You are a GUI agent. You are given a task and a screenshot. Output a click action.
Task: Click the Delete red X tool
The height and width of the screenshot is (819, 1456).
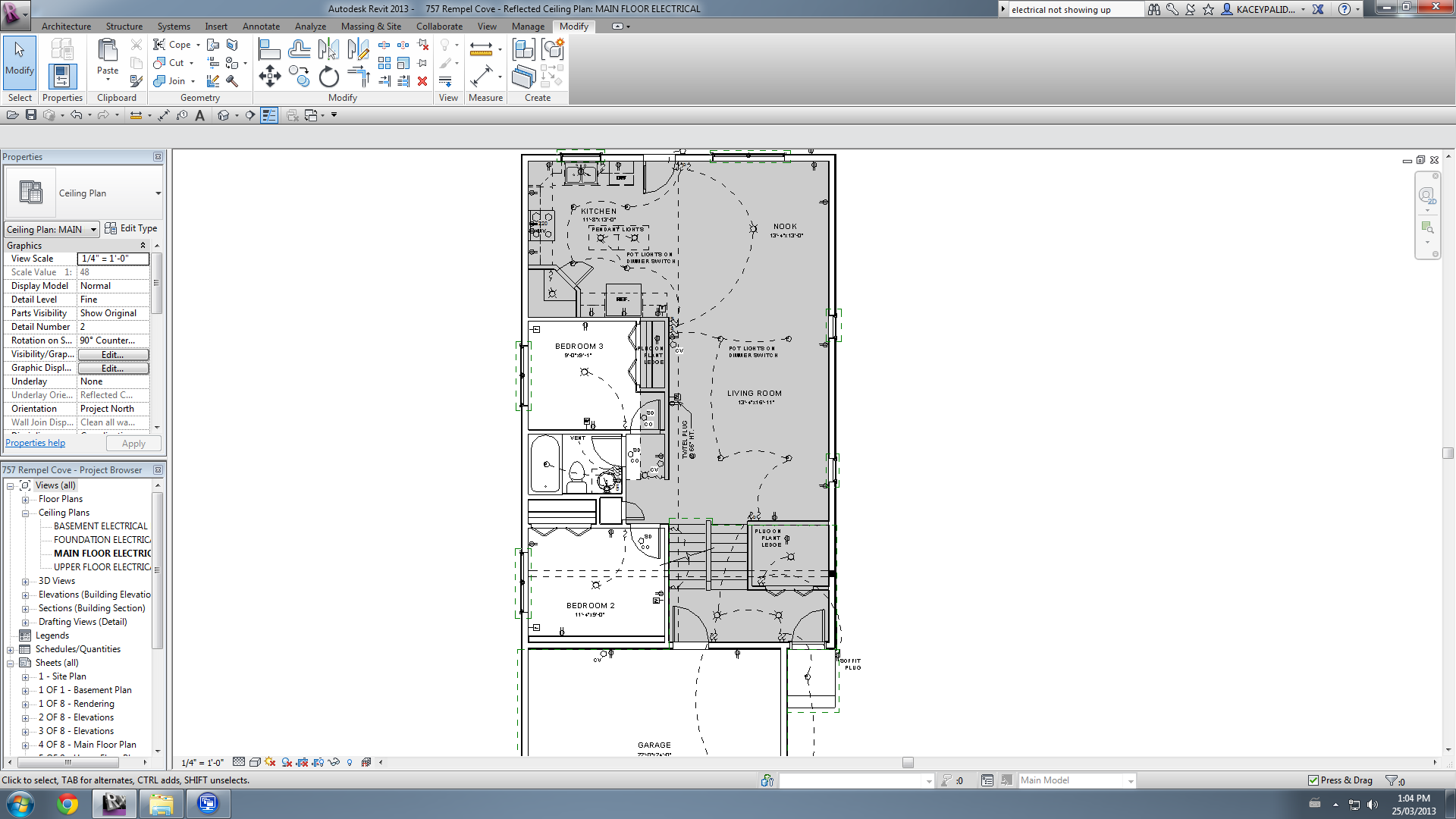point(422,81)
